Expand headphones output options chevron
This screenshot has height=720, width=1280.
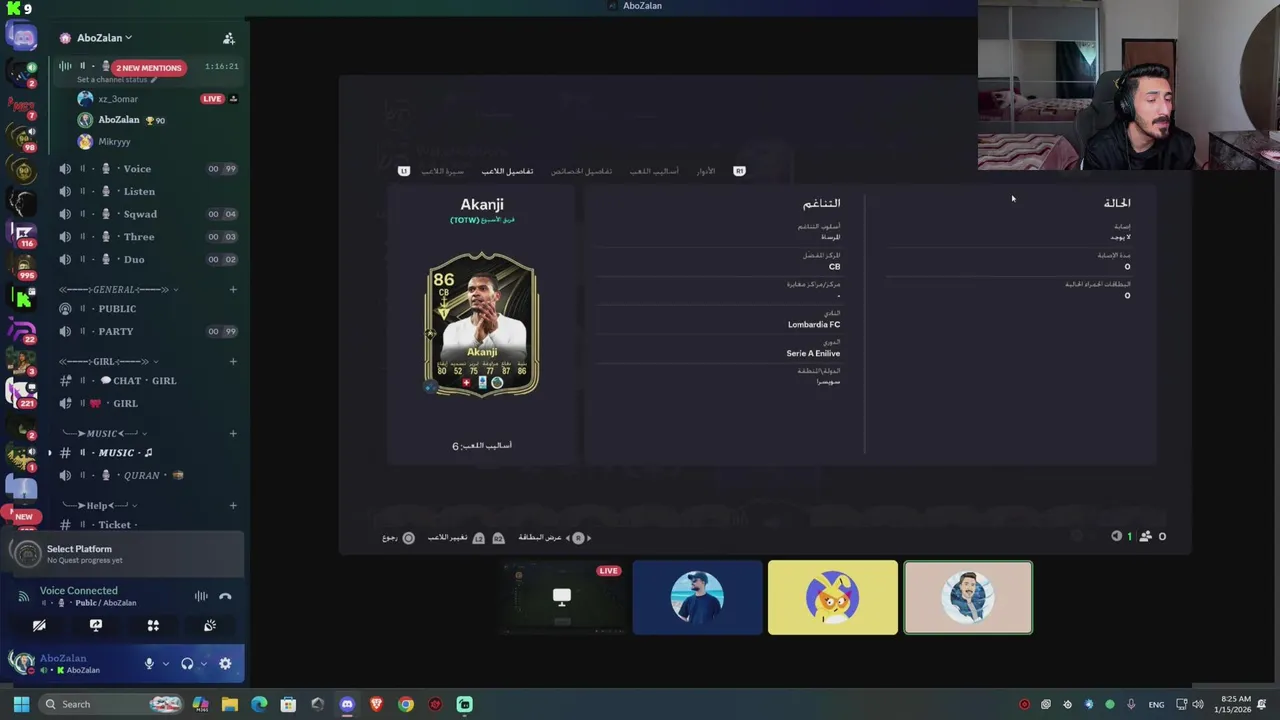pos(203,663)
